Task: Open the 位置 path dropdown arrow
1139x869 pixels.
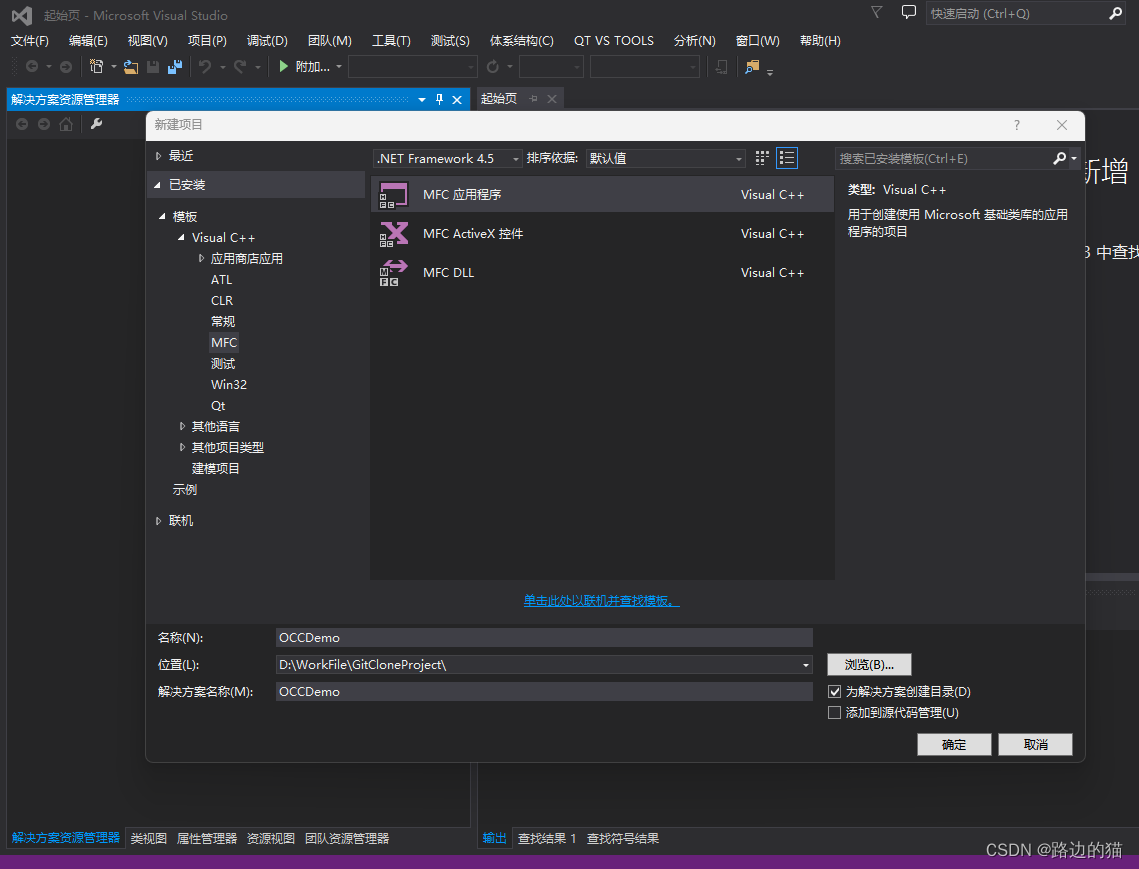Action: click(805, 665)
